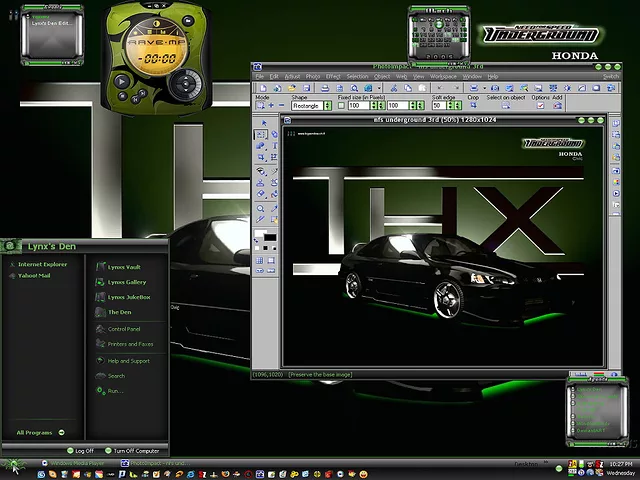
Task: Click the New document icon in PhotoImpact toolbar
Action: [263, 88]
